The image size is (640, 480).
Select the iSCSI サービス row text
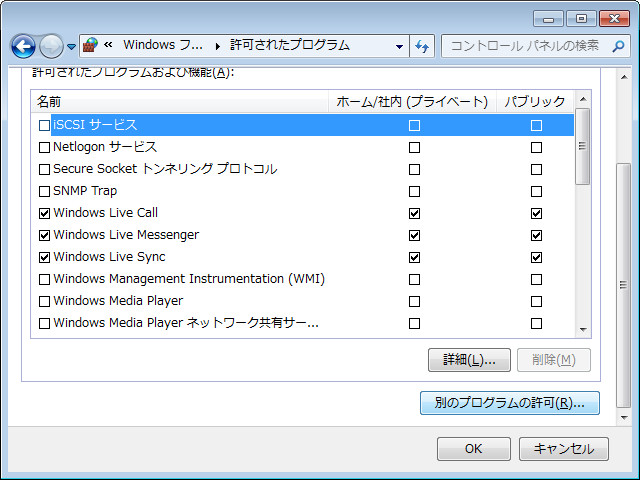[x=95, y=125]
